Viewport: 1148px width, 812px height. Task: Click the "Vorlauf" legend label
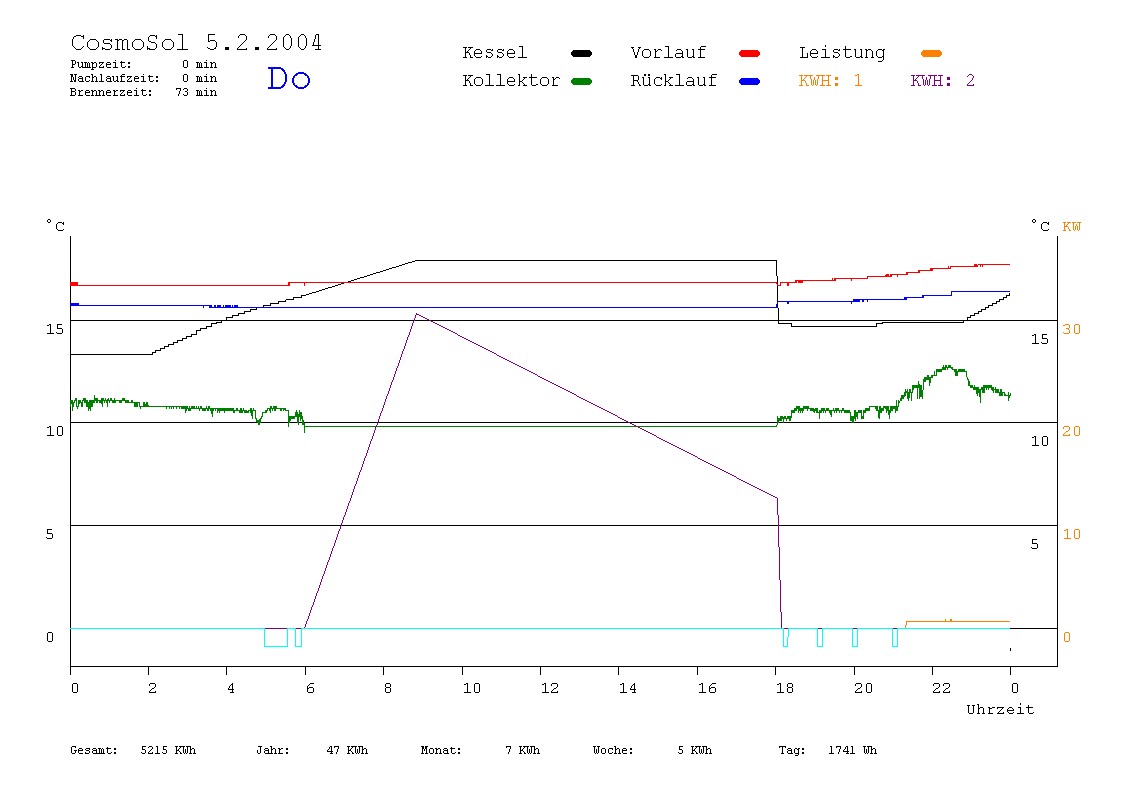(668, 53)
